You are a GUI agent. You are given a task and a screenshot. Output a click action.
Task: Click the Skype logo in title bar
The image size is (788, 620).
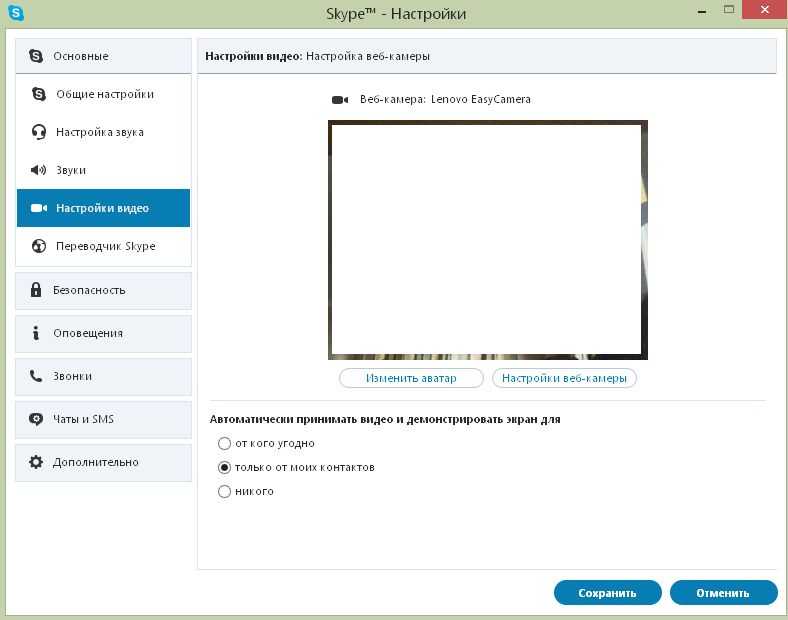click(x=16, y=13)
